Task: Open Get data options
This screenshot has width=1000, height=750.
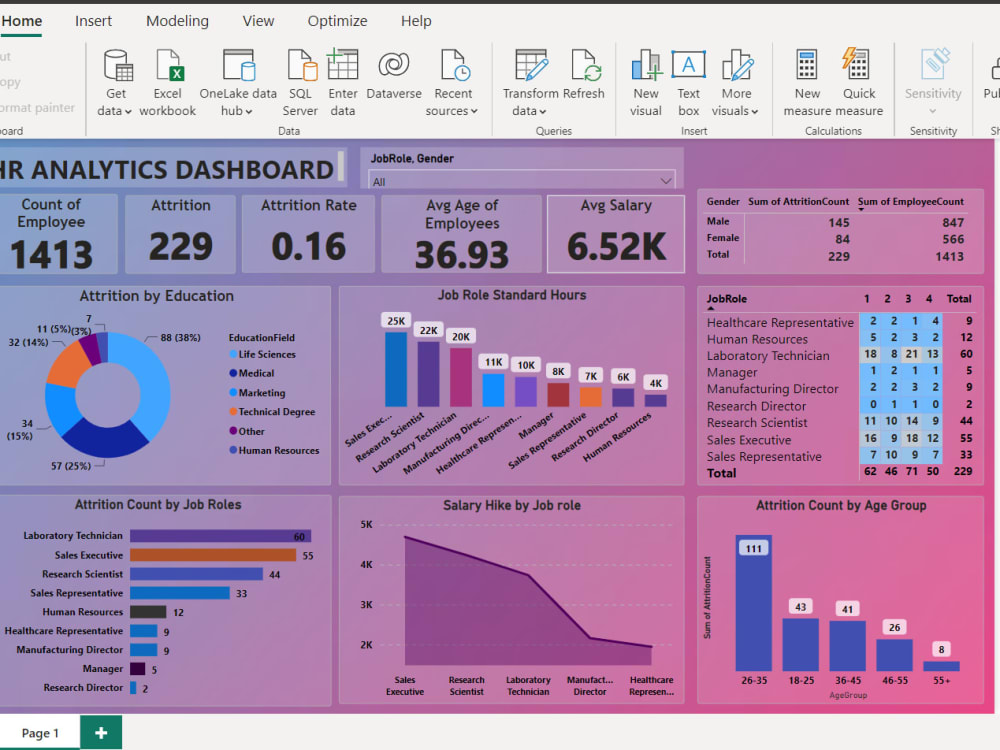Action: (116, 80)
